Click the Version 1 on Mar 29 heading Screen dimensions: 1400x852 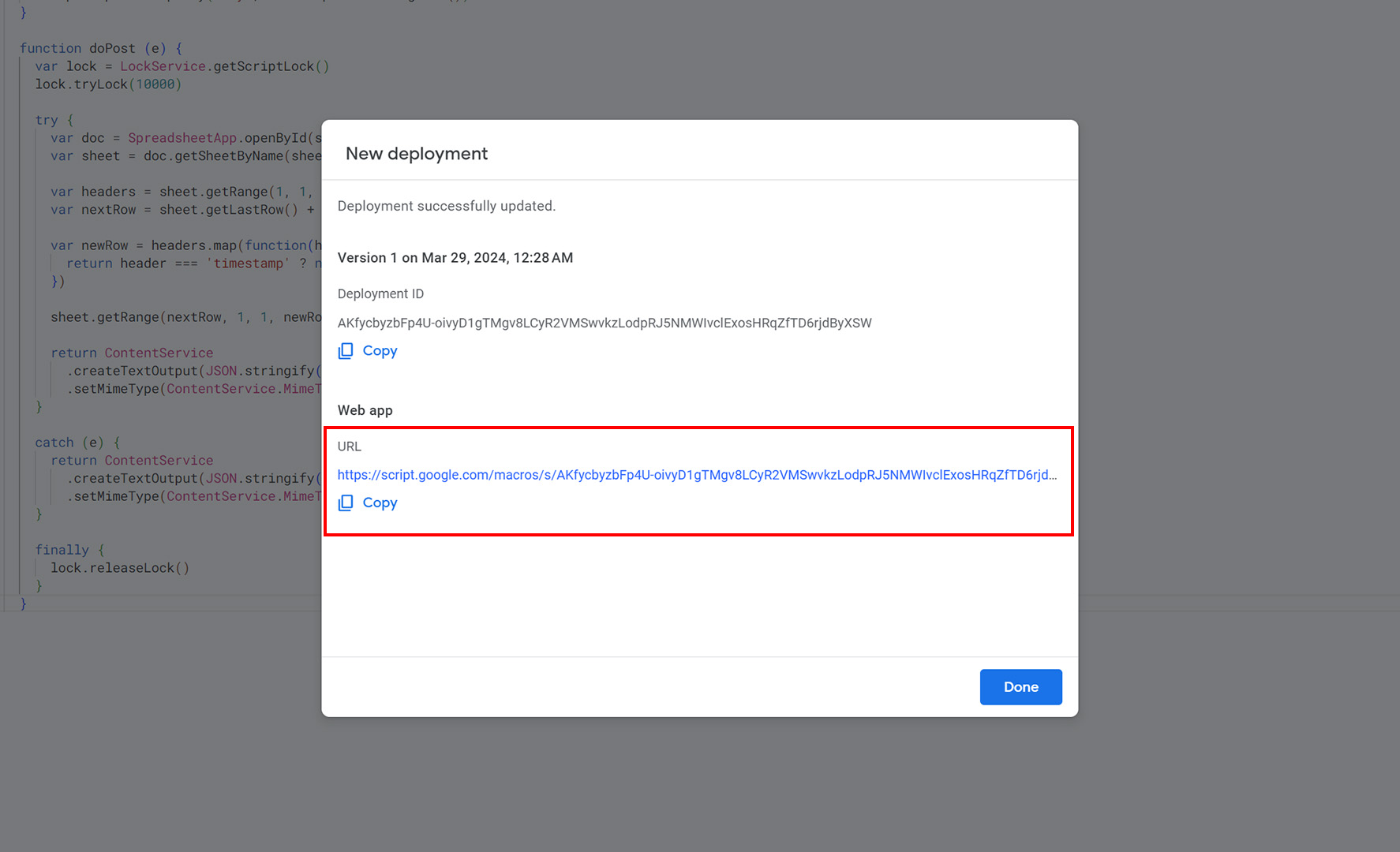[x=455, y=258]
